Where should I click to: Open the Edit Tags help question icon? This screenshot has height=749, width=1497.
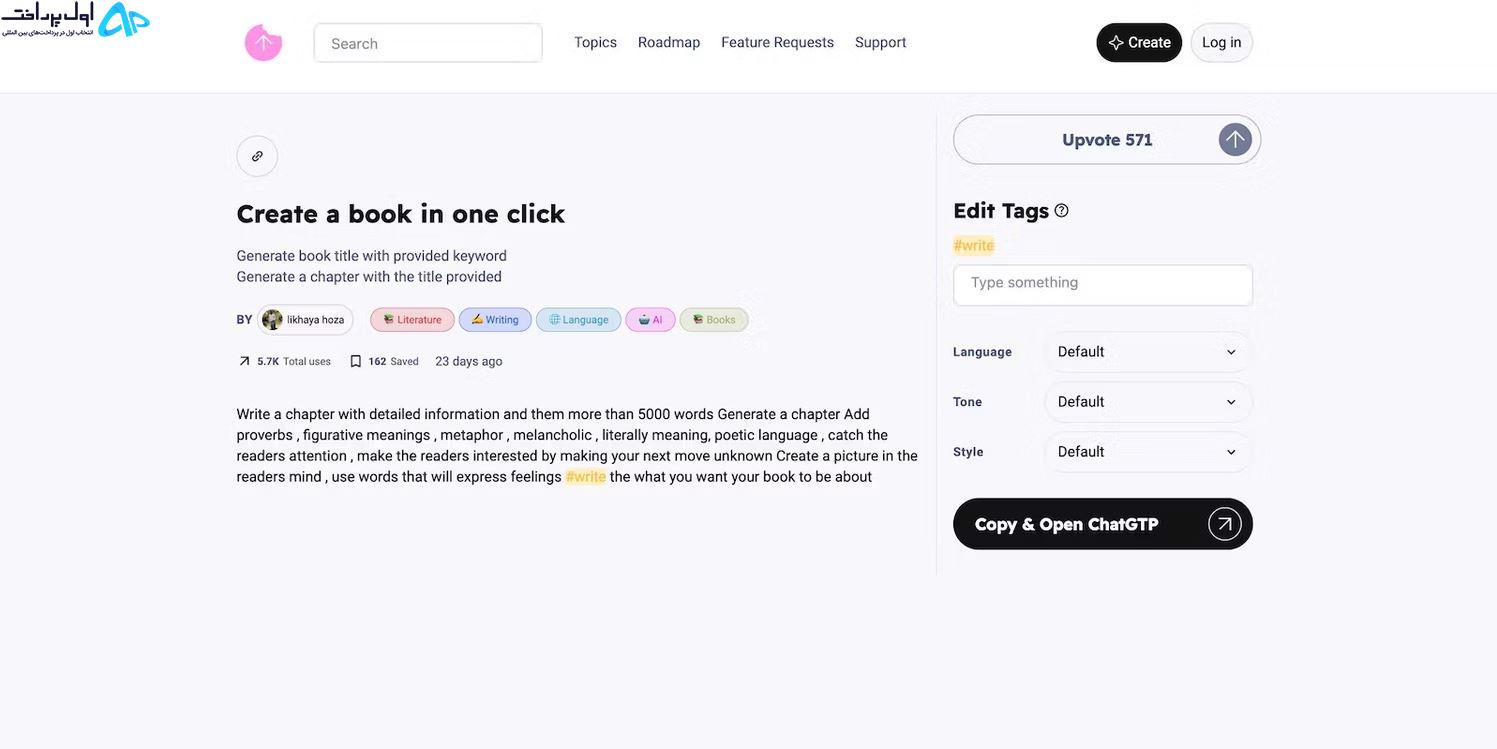[1062, 211]
